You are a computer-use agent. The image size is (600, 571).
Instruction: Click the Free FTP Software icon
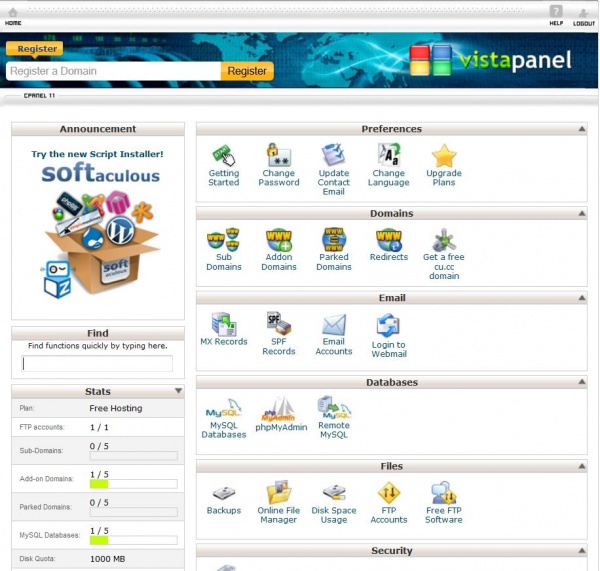tap(444, 493)
